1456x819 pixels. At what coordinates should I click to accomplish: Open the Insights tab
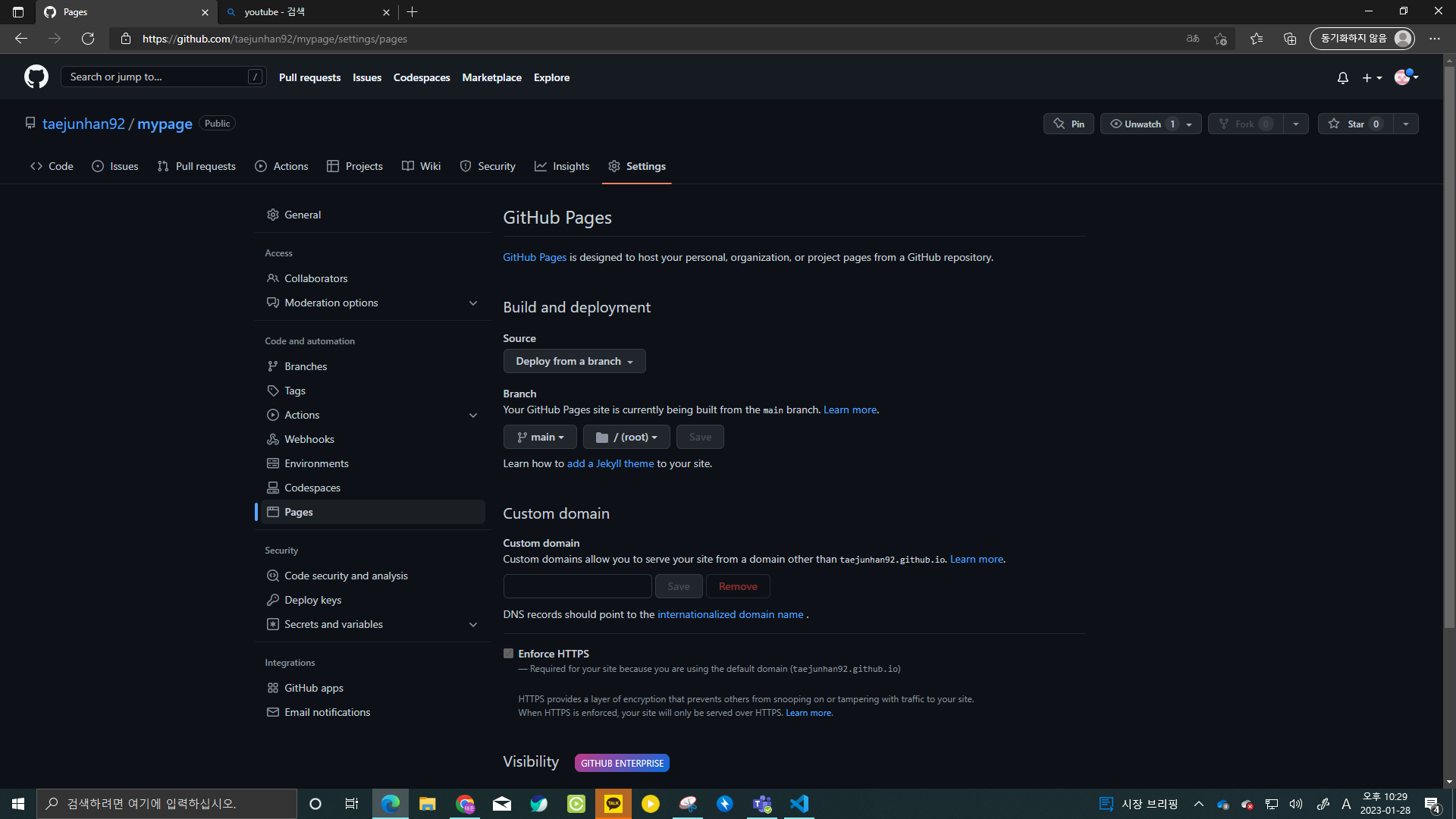coord(562,166)
